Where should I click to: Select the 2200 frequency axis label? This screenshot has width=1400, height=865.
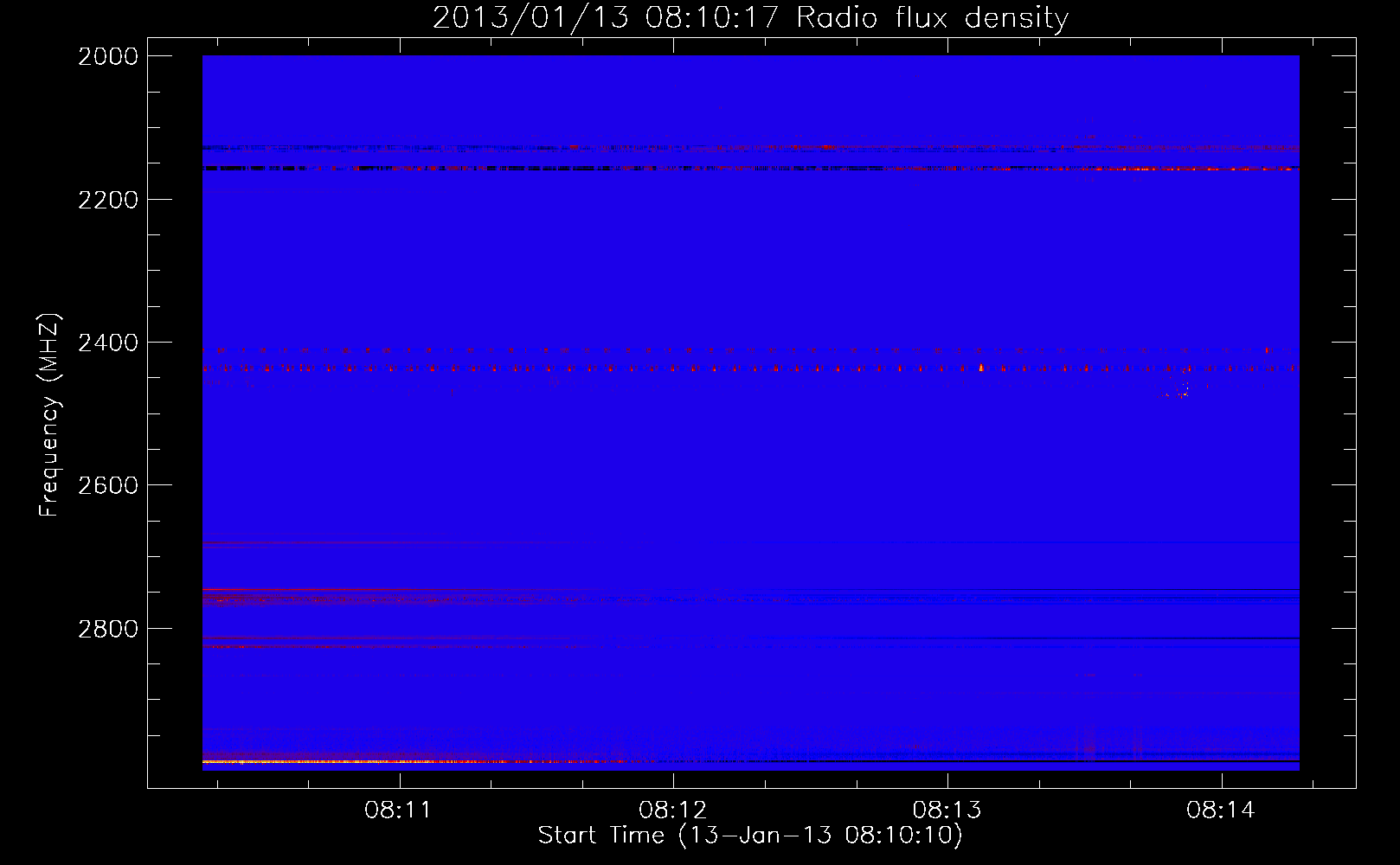[108, 200]
